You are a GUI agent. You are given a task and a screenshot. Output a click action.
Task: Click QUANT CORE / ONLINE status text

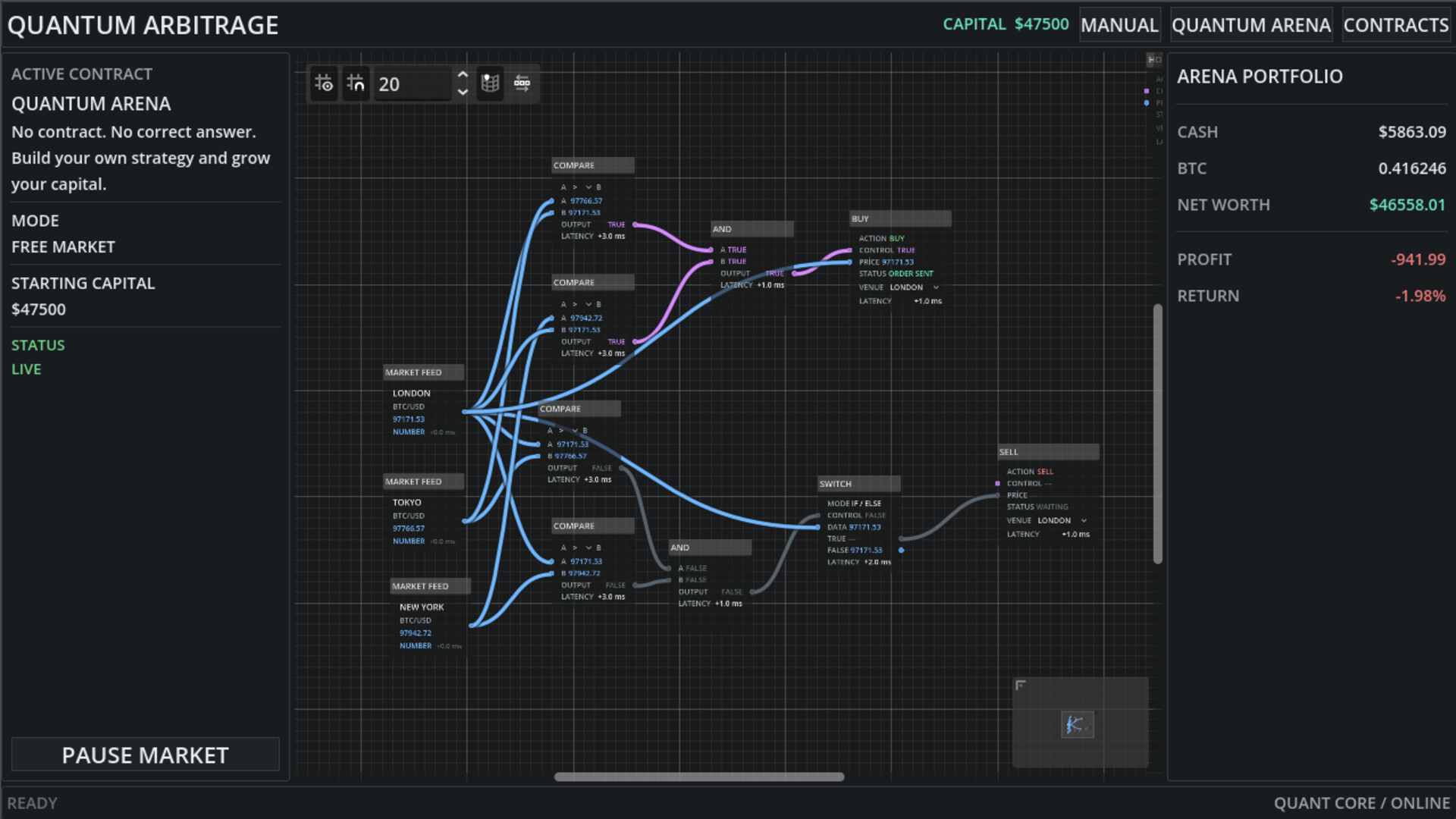coord(1362,803)
